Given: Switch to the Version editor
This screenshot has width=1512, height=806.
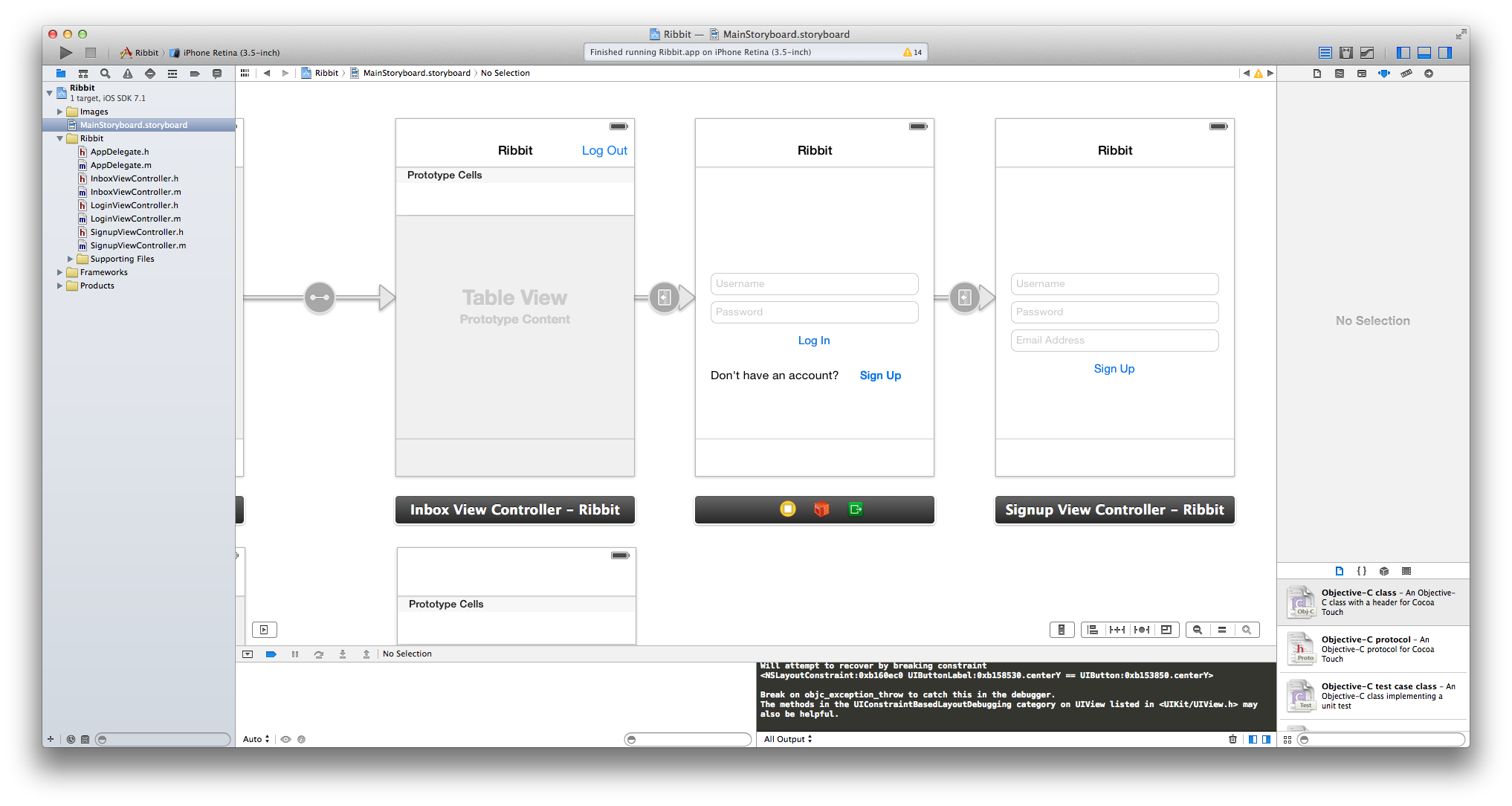Looking at the screenshot, I should click(x=1366, y=53).
